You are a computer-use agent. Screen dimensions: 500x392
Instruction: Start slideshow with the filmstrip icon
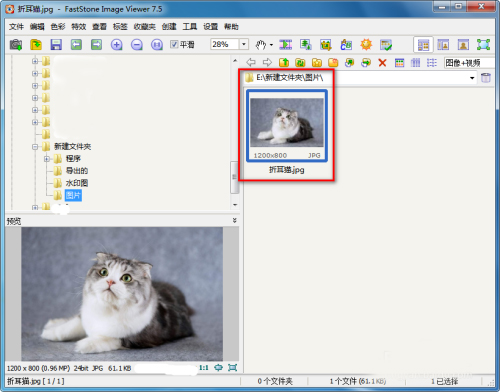(x=285, y=44)
